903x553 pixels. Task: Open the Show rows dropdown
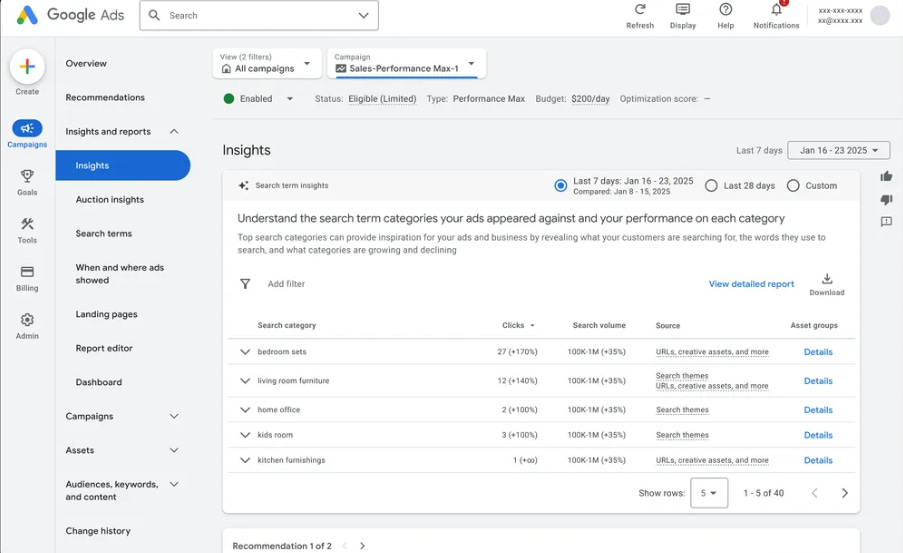point(709,493)
